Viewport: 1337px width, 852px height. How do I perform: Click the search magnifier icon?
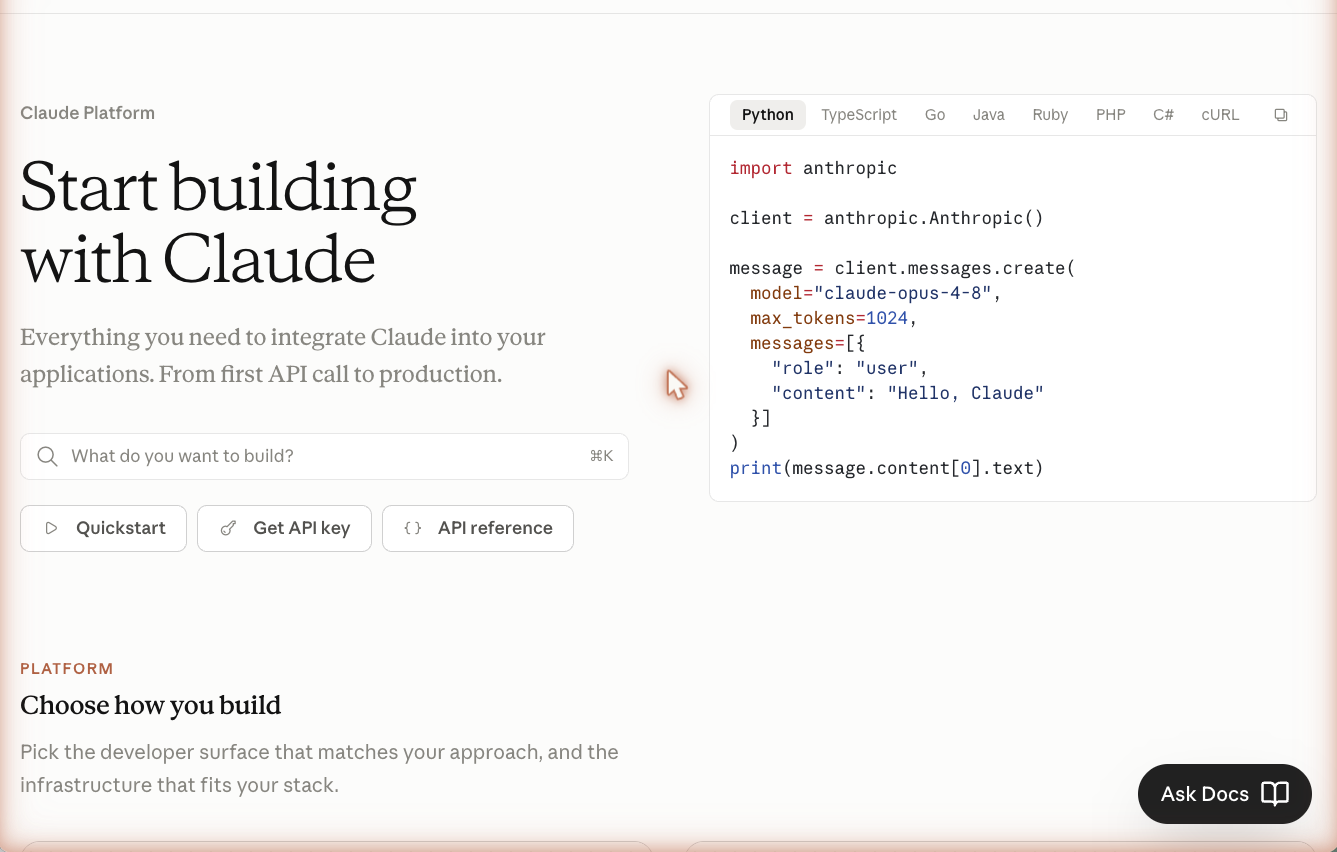pyautogui.click(x=47, y=456)
